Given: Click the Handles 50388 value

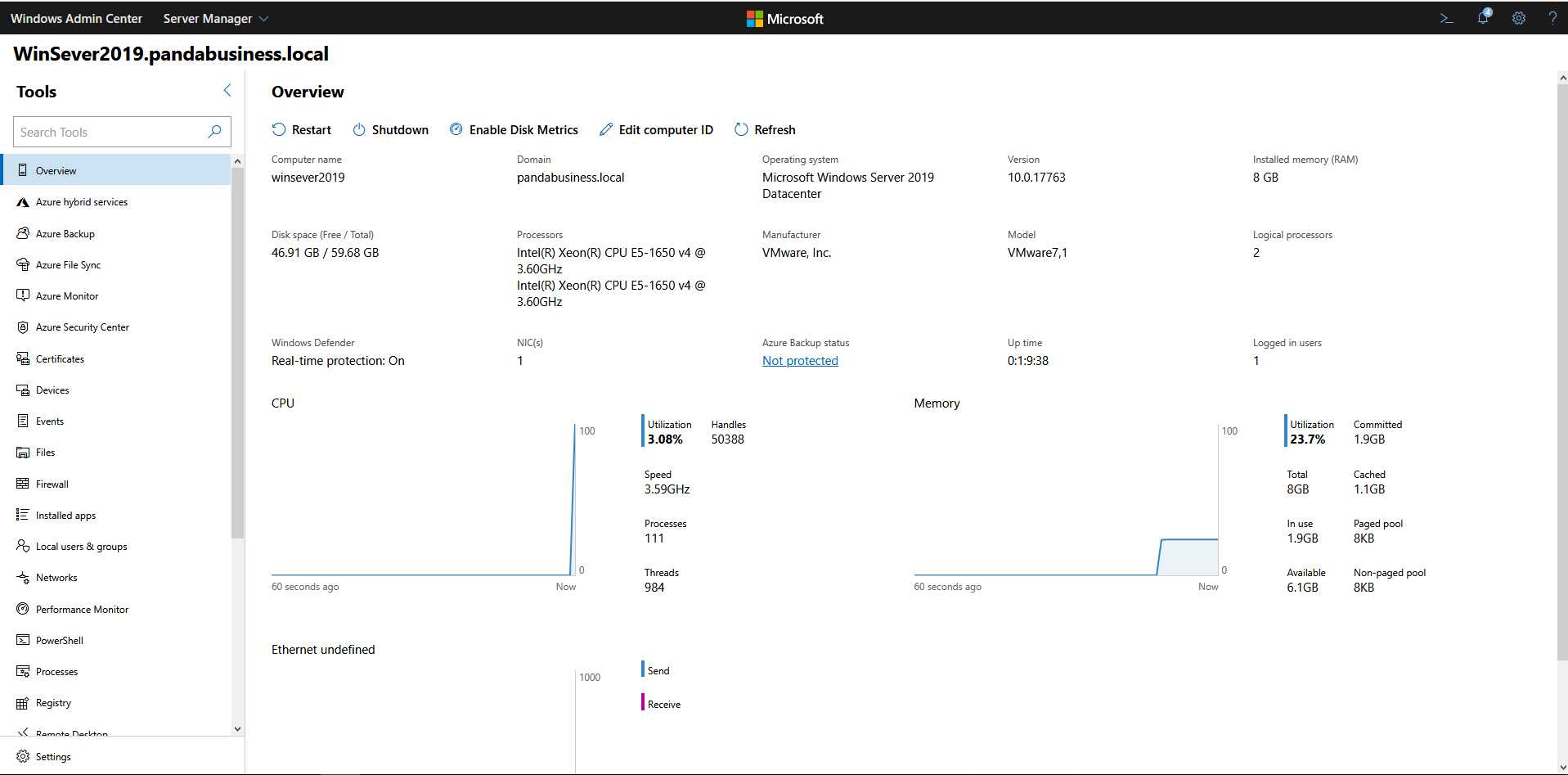Looking at the screenshot, I should (x=728, y=439).
